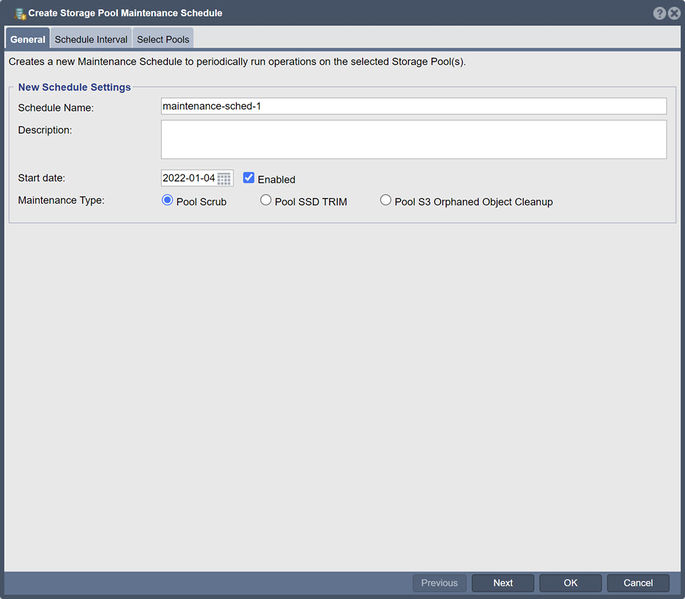685x599 pixels.
Task: Focus the Schedule Name input field
Action: click(x=413, y=106)
